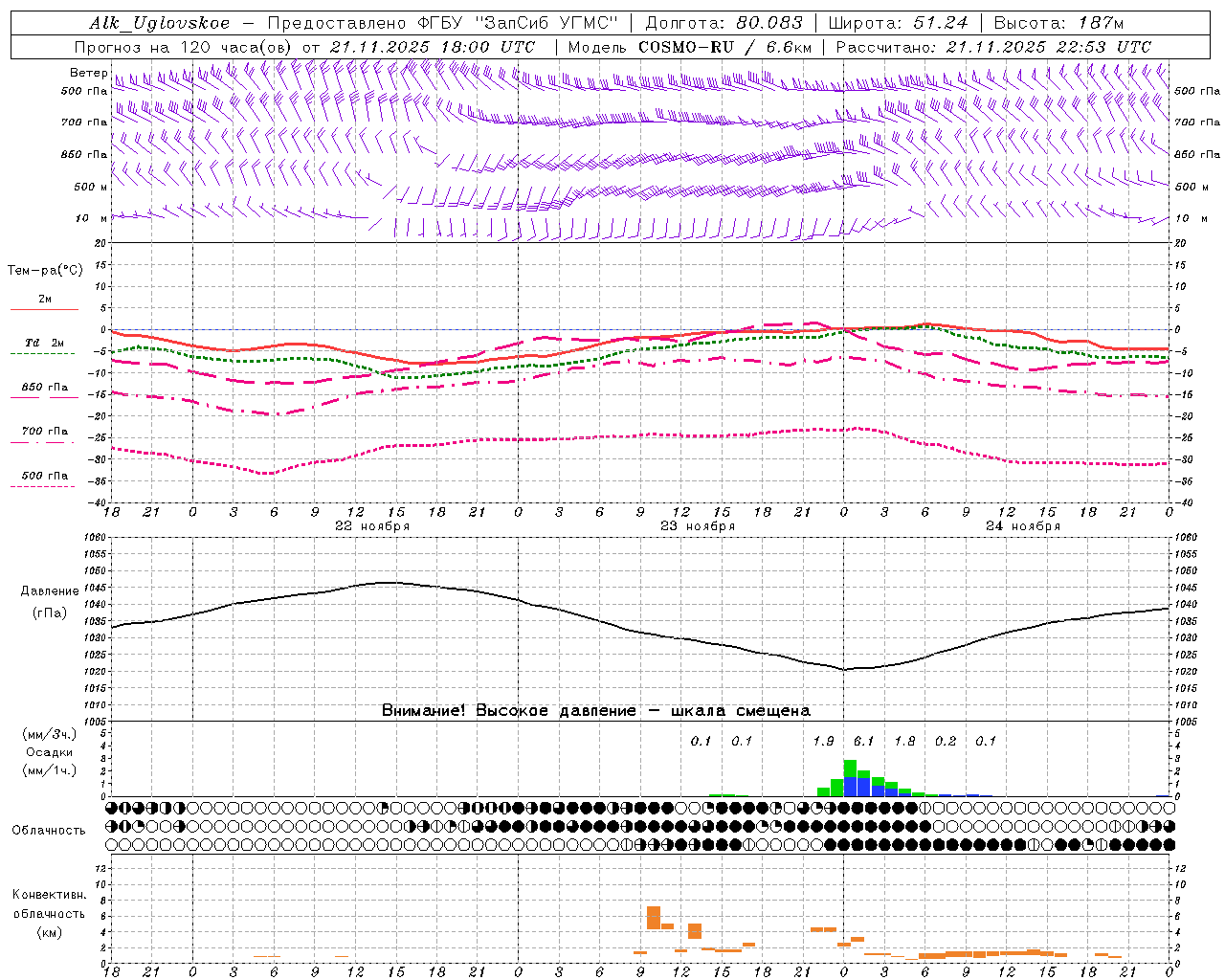Screen dimensions: 1225x980
Task: Click the 0.2 precipitation total
Action: click(x=945, y=741)
